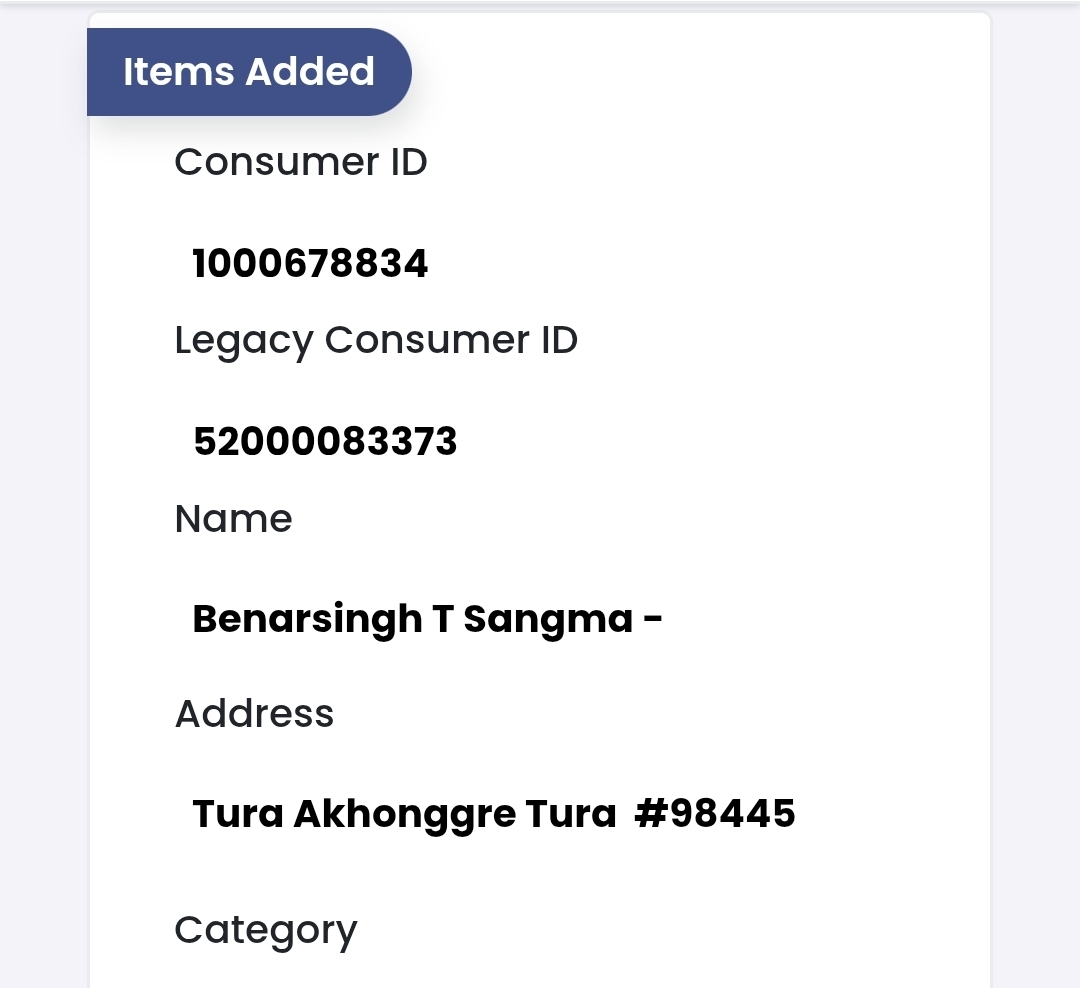1080x988 pixels.
Task: Select the surname "Sangma"
Action: tap(548, 620)
